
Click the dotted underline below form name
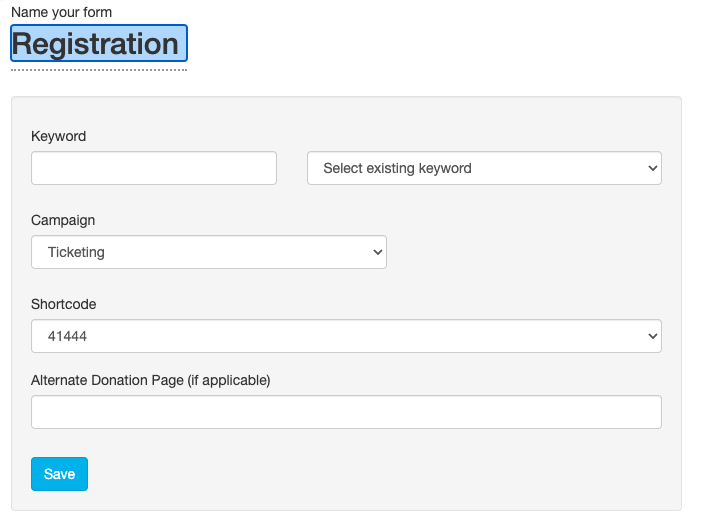99,70
